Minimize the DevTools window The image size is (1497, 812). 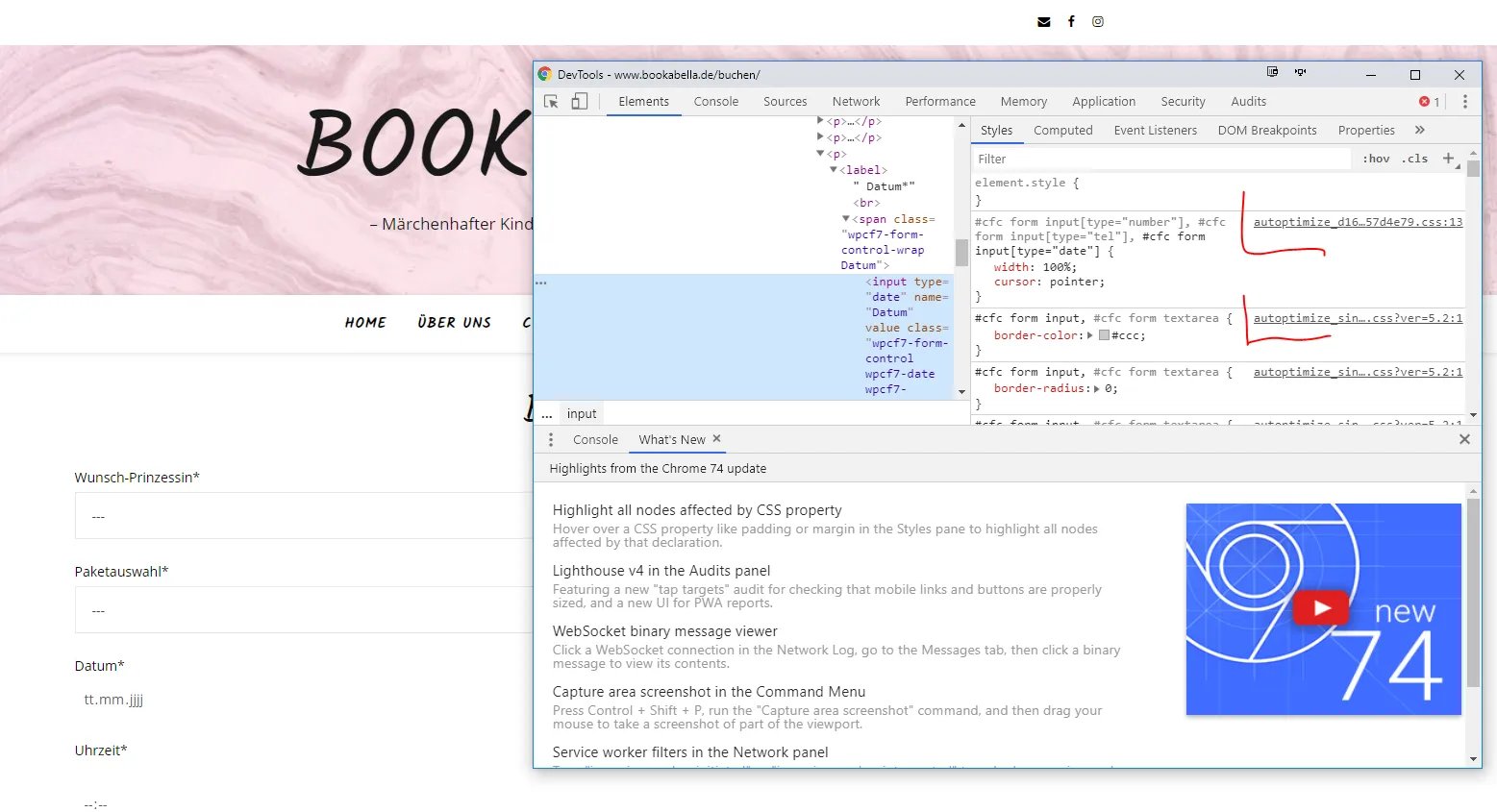pos(1371,75)
